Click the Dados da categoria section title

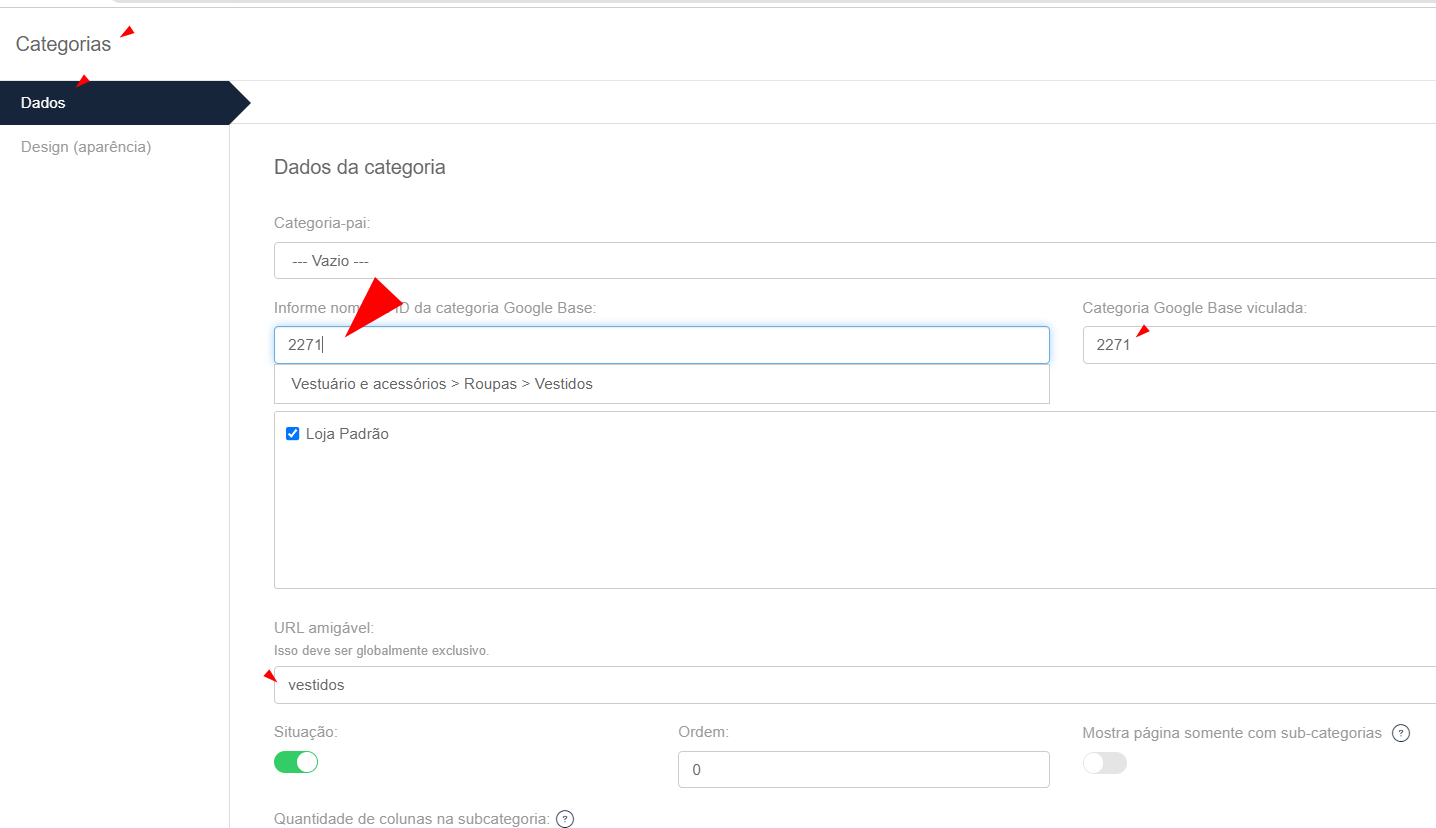click(360, 167)
